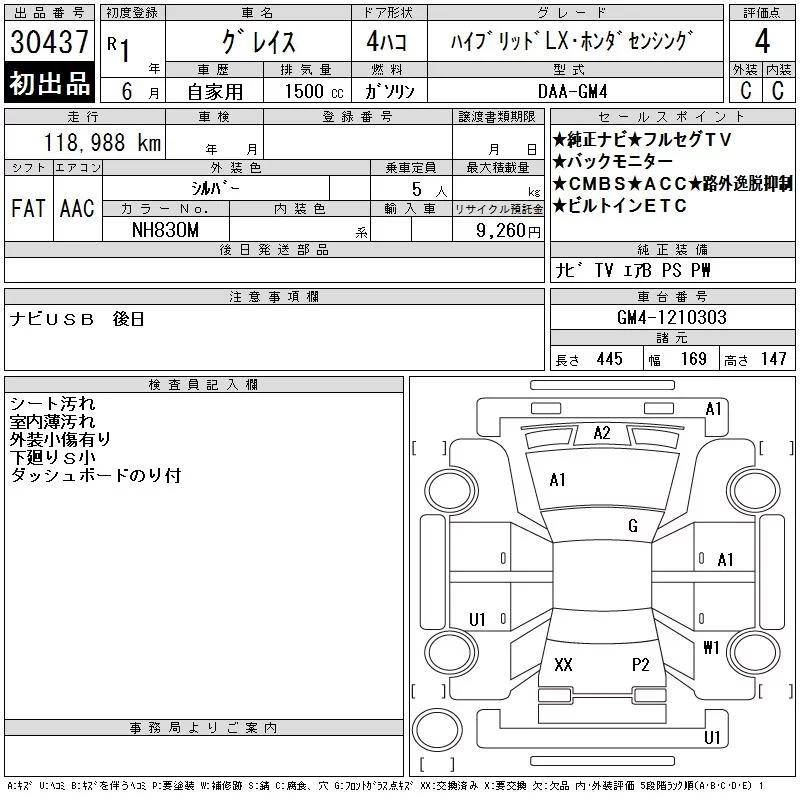Click the XX mark on the rear trunk
Screen dimensions: 800x800
click(x=563, y=664)
